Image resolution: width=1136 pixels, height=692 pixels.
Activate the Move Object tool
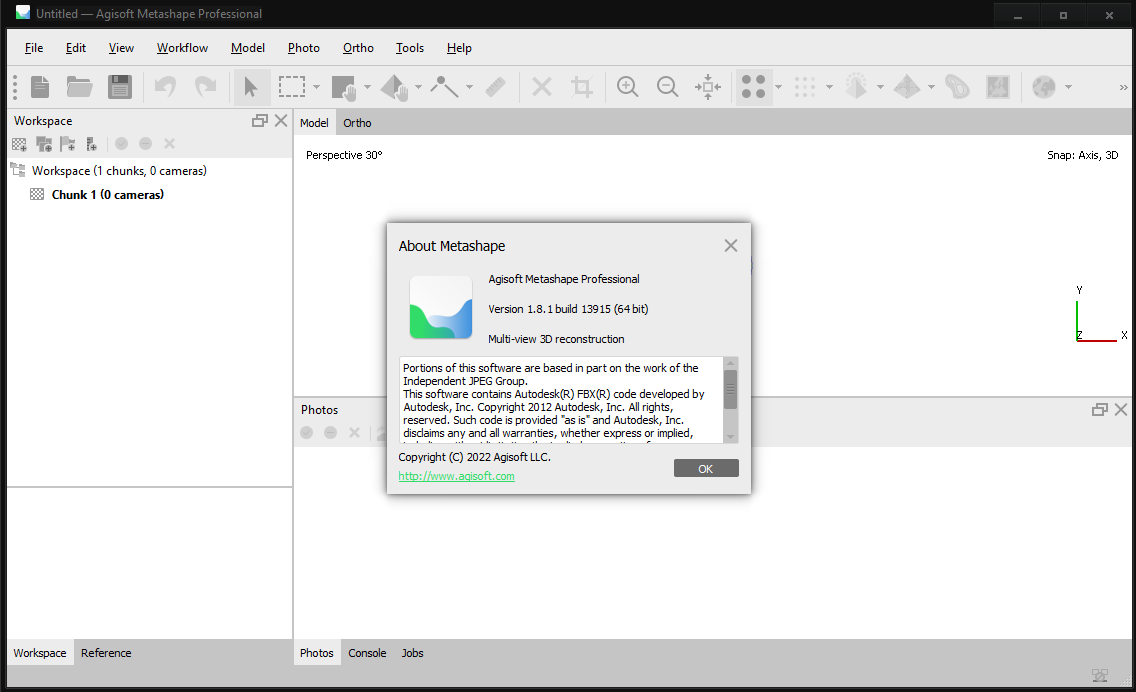point(394,87)
